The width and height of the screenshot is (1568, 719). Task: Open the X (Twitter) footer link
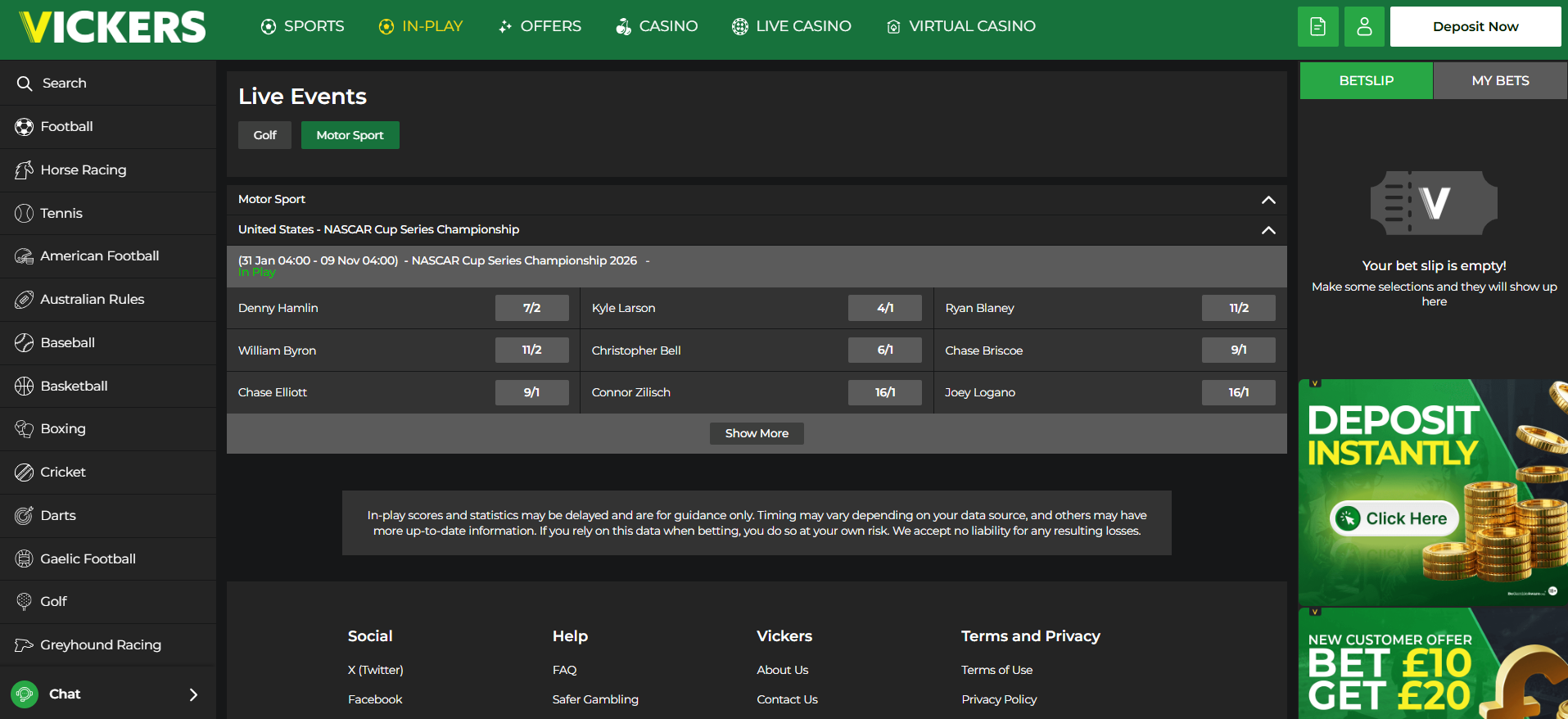(x=376, y=670)
